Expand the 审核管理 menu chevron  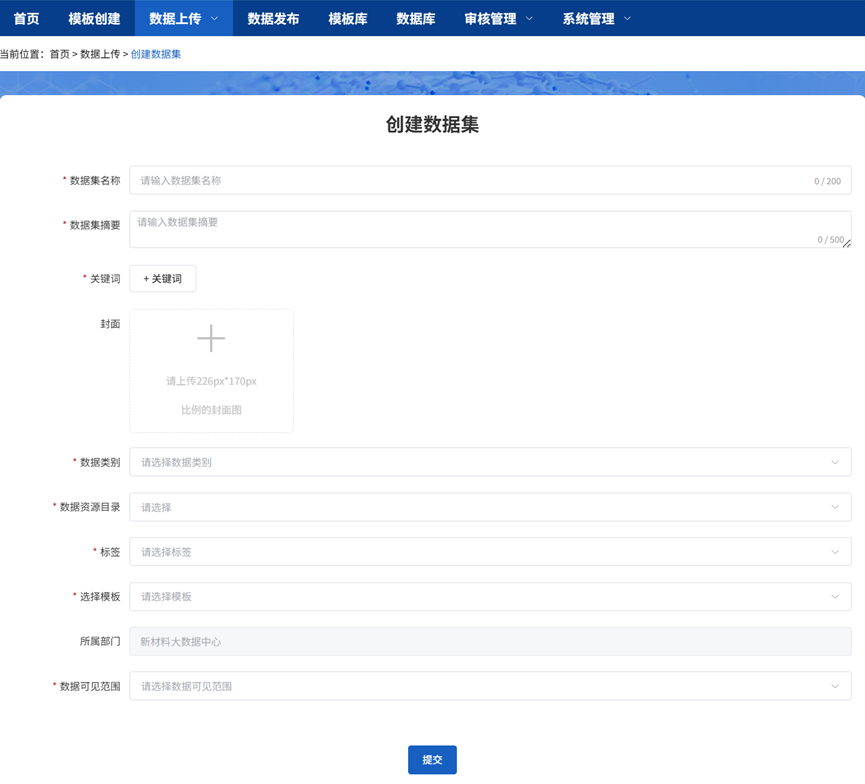(528, 17)
